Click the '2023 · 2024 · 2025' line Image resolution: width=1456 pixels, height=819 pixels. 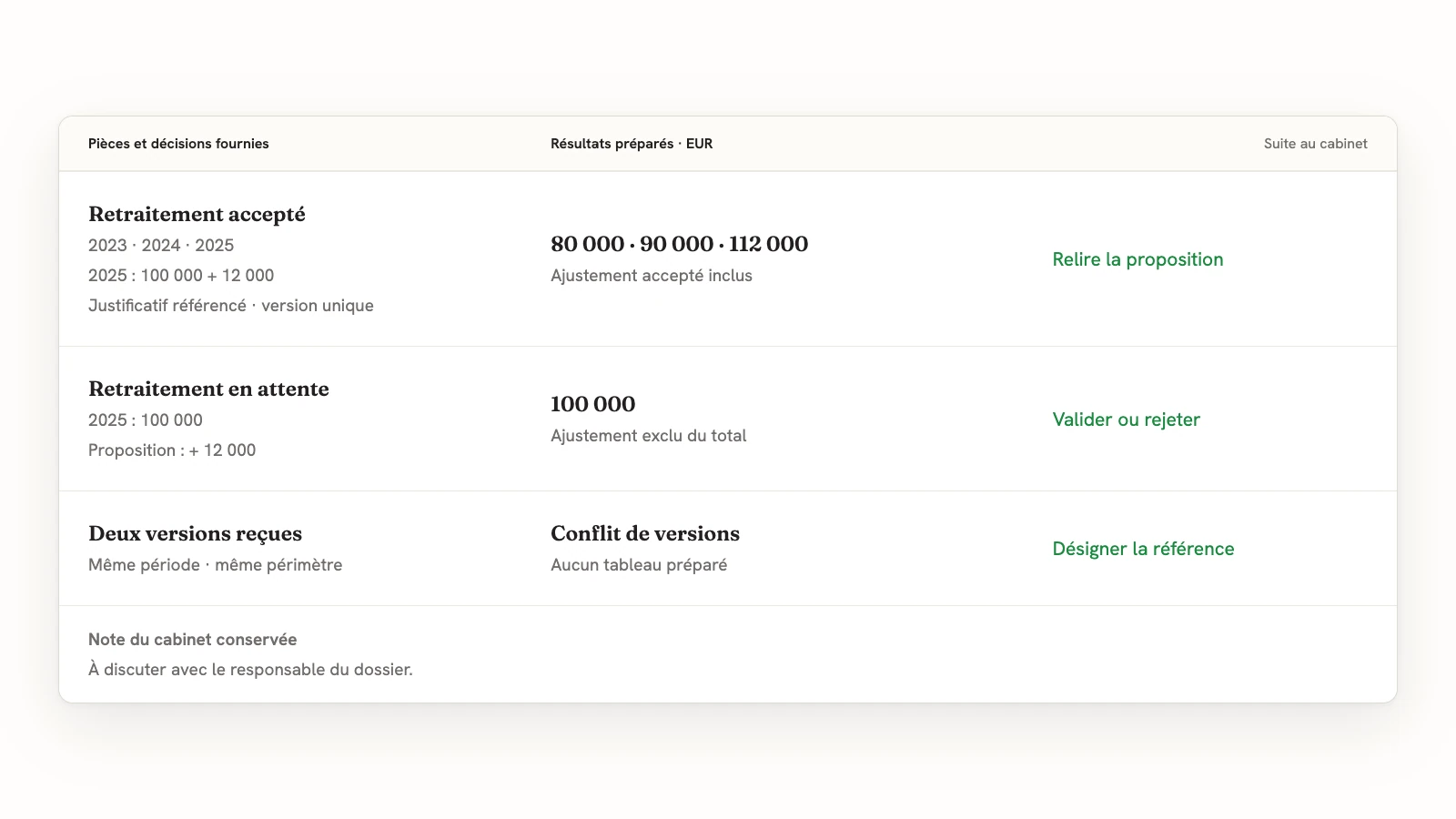[161, 246]
